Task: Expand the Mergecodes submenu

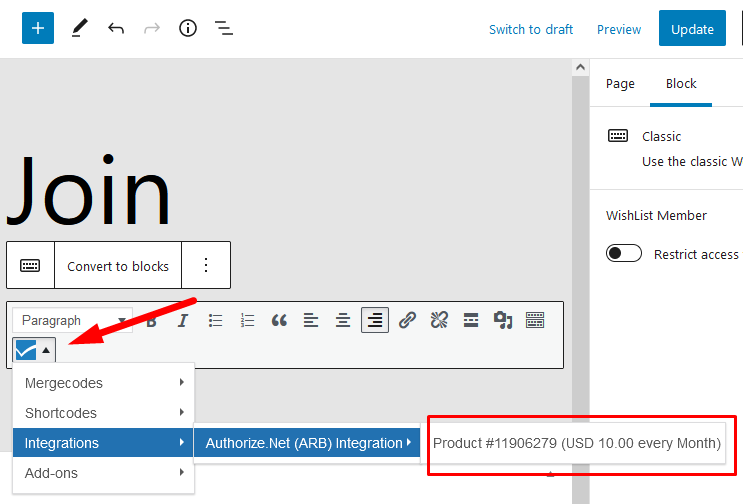Action: [104, 383]
